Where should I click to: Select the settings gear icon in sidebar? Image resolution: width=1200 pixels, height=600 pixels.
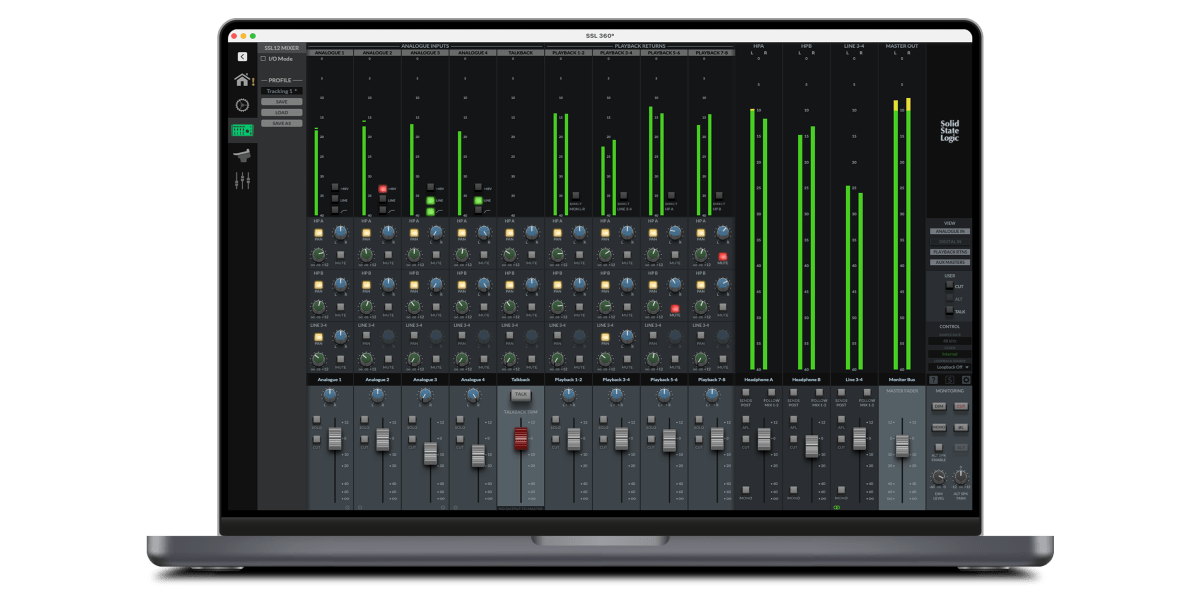pyautogui.click(x=242, y=105)
